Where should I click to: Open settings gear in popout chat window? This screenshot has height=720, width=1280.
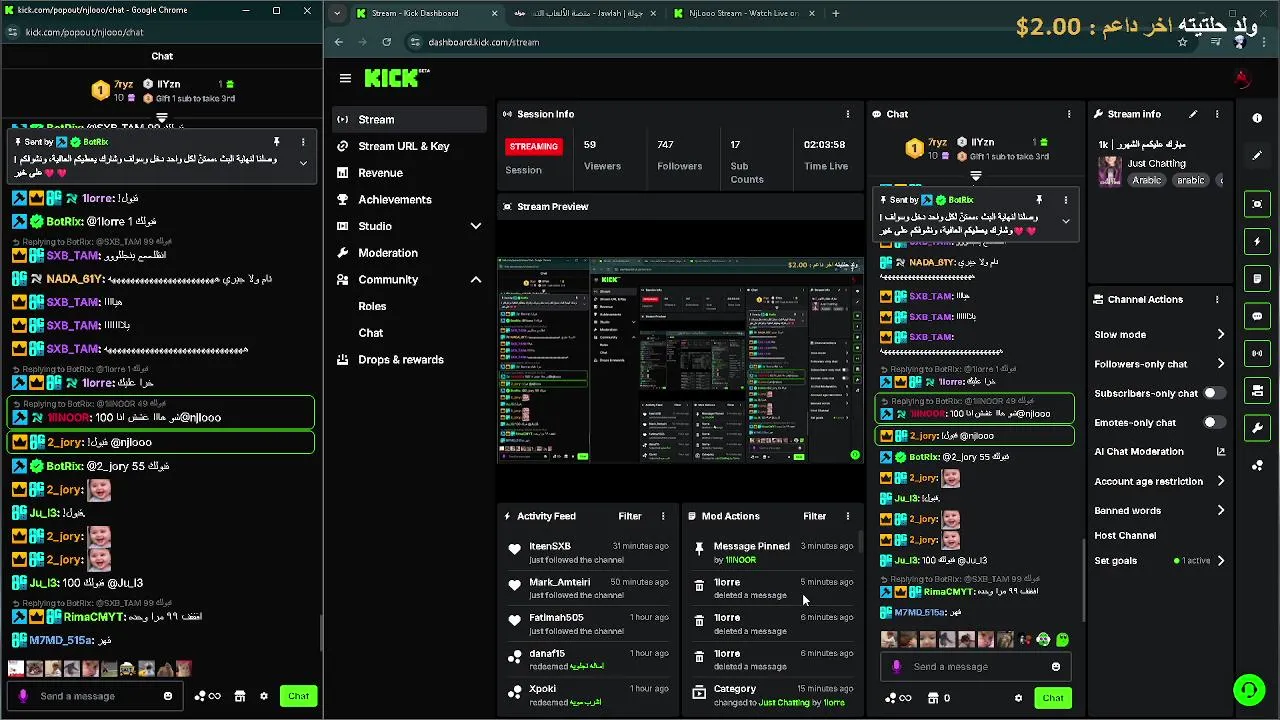tap(264, 696)
